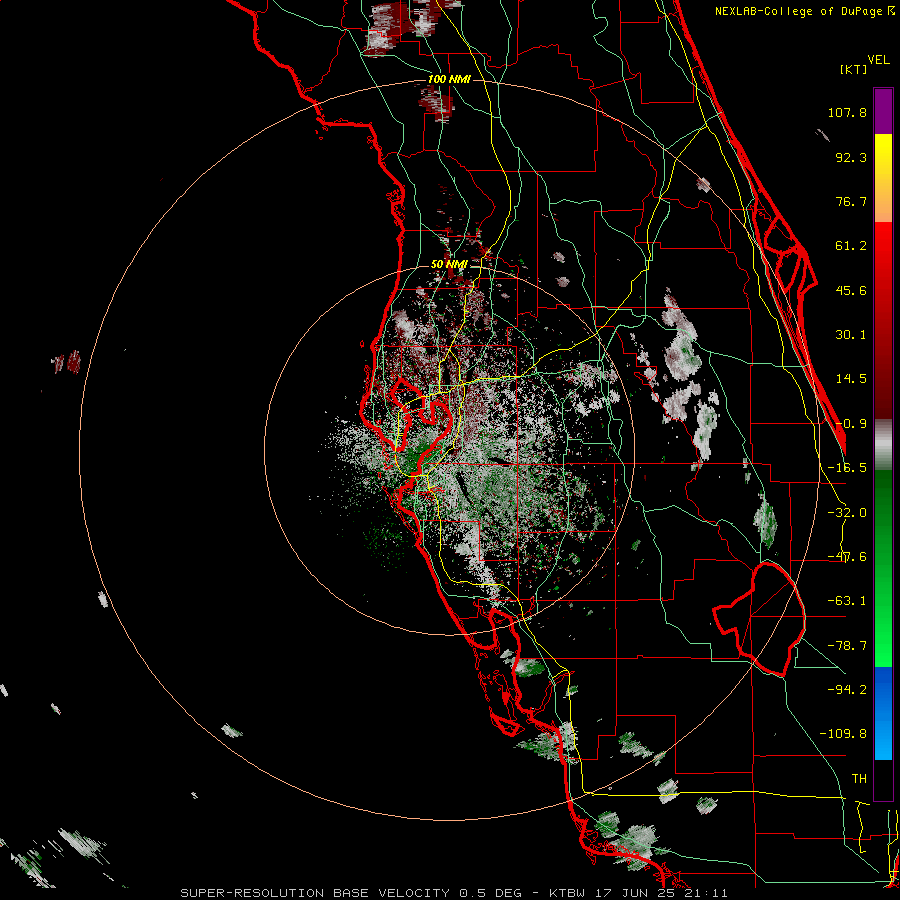This screenshot has height=900, width=900.
Task: Select the 14.5 velocity scale value
Action: tap(851, 379)
